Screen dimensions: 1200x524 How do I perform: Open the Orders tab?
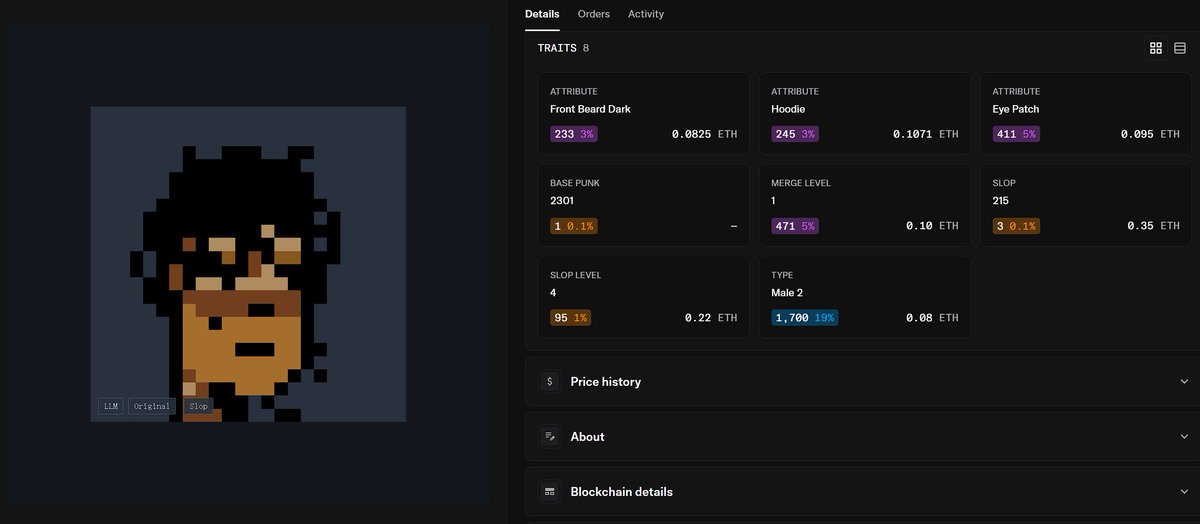(594, 14)
